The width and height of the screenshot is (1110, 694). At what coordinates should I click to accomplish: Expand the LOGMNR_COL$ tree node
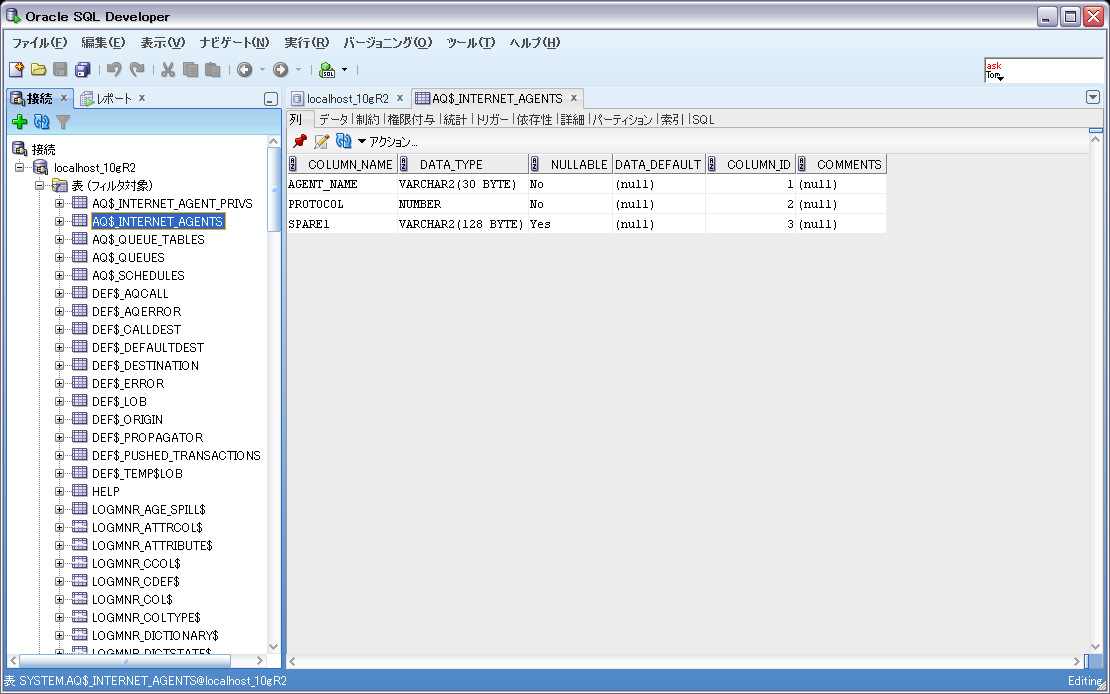[x=59, y=600]
